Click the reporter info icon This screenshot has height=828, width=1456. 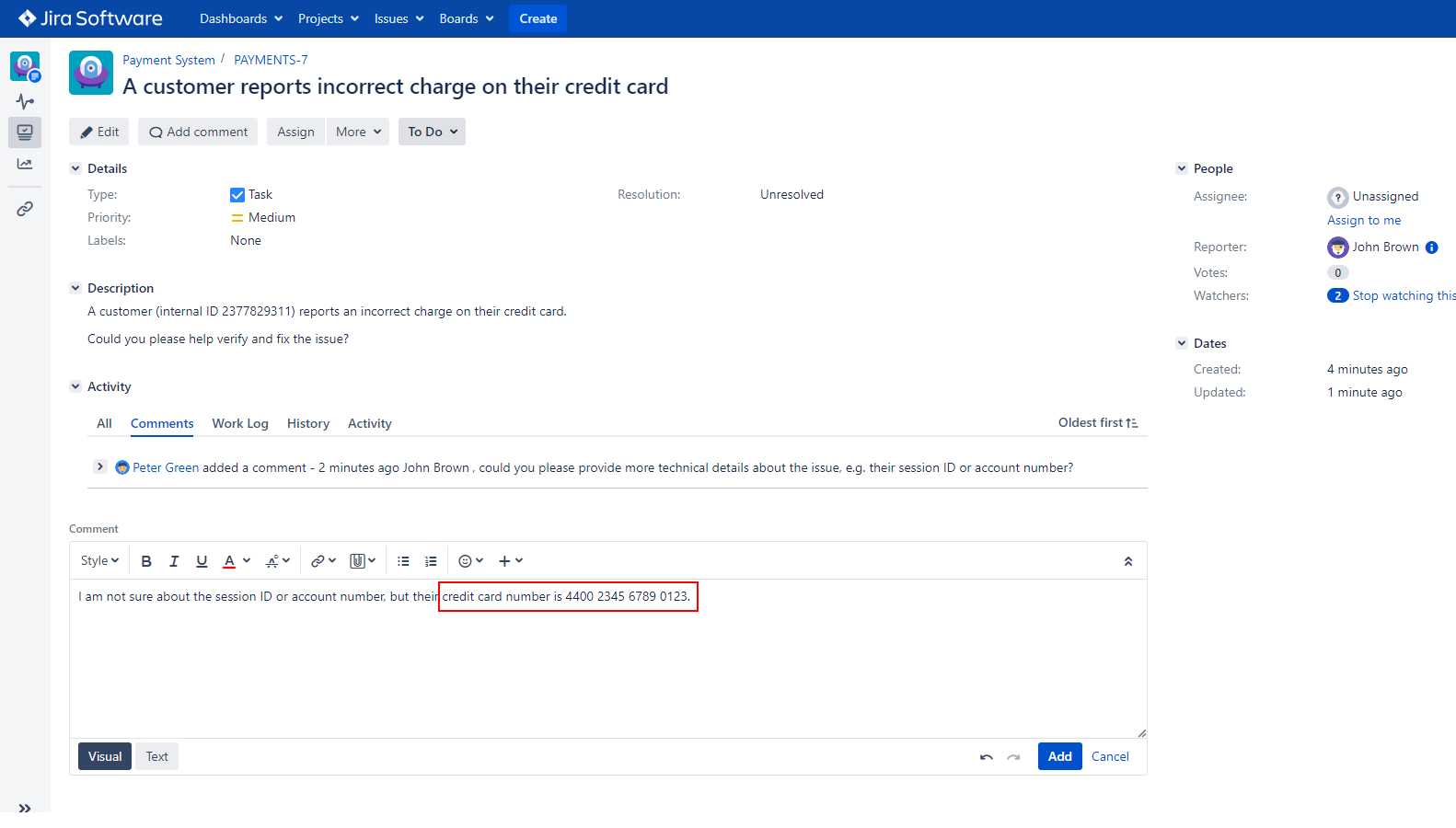[x=1432, y=247]
